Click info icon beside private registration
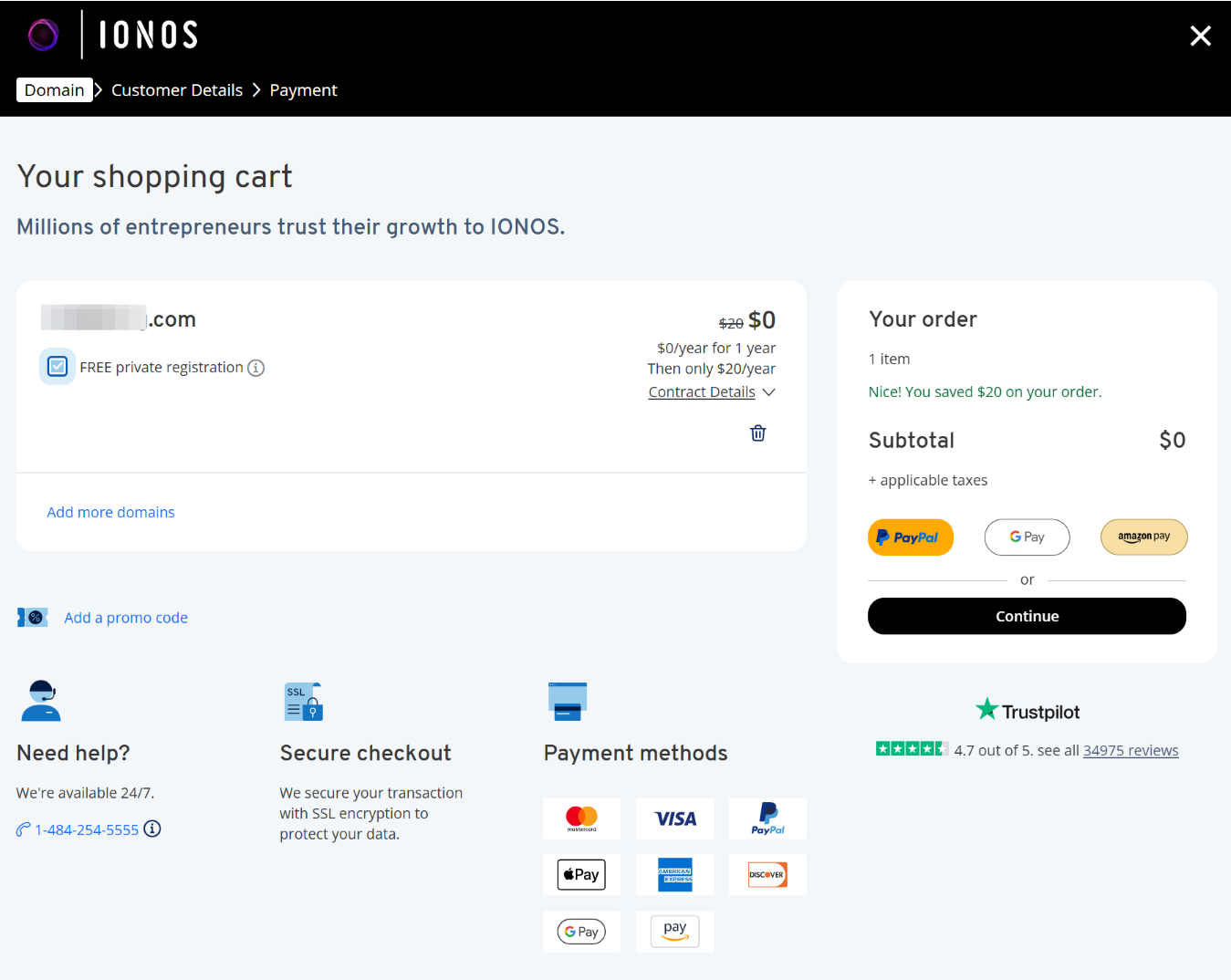1231x980 pixels. [256, 368]
